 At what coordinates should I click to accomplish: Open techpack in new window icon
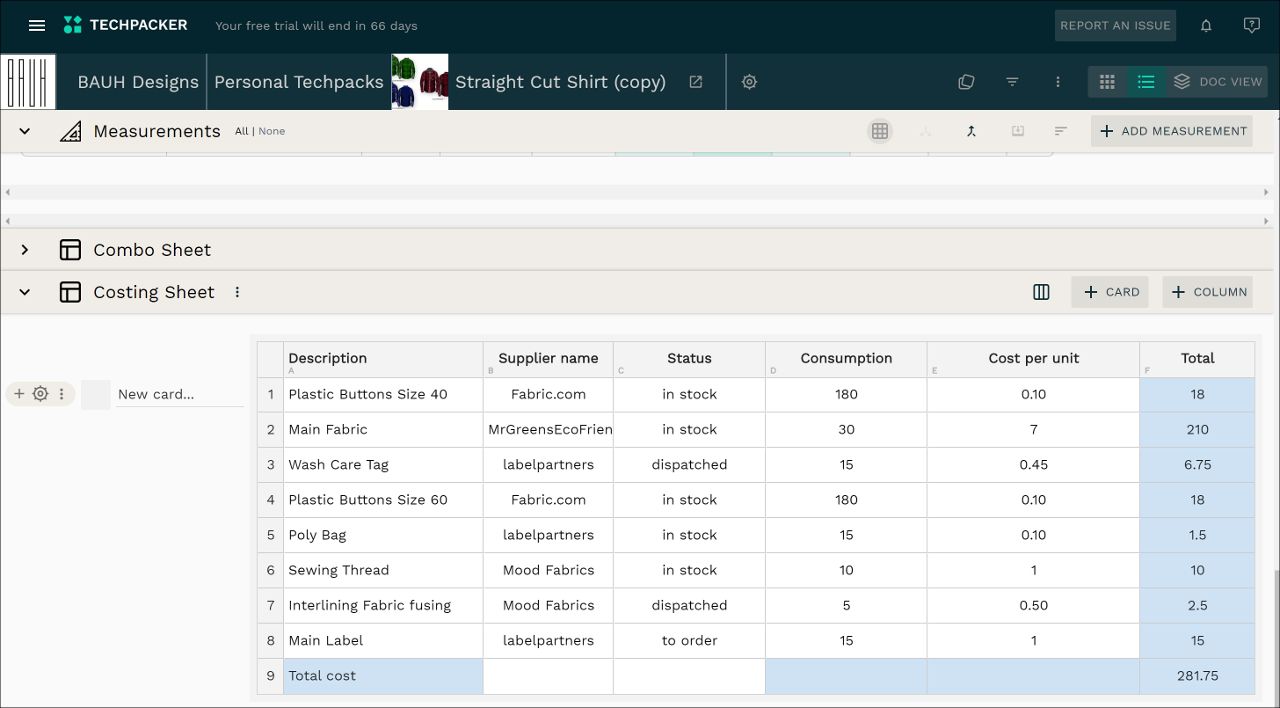tap(696, 82)
